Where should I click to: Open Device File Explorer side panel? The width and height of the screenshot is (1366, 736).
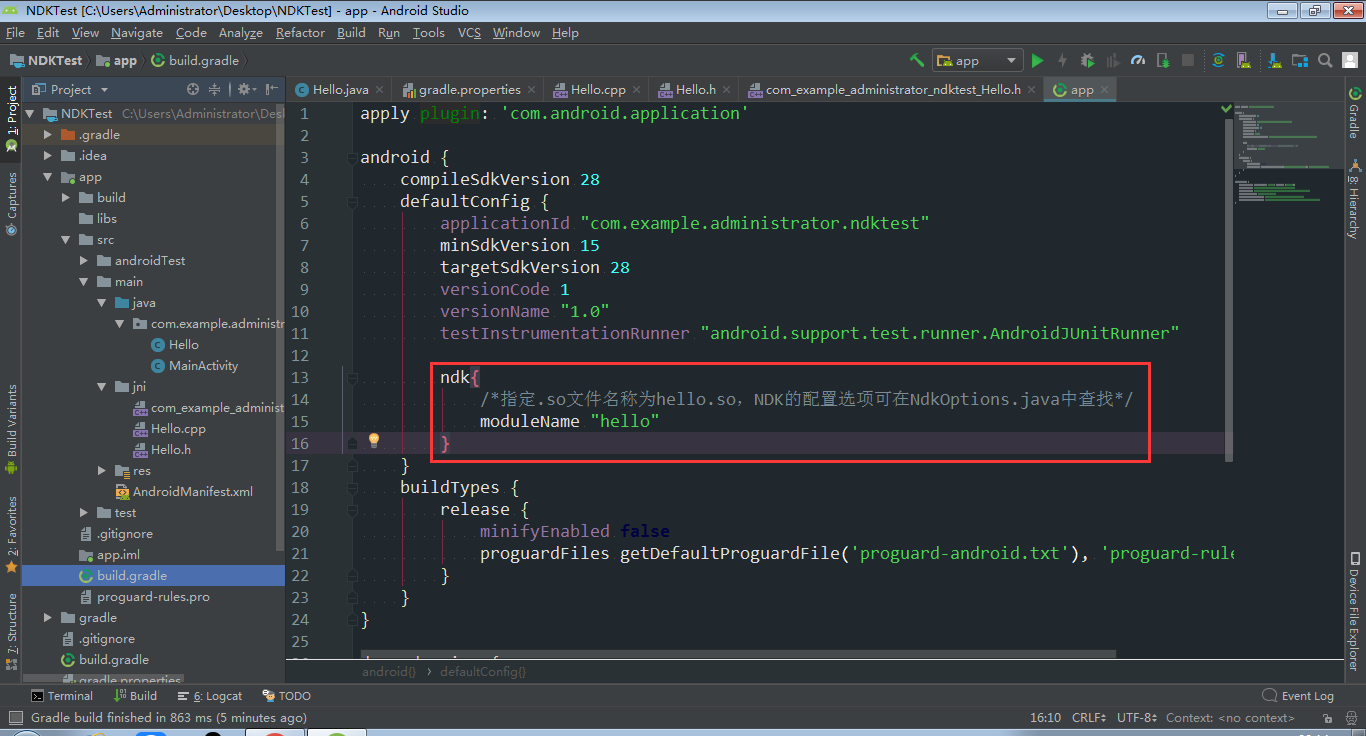[1354, 610]
